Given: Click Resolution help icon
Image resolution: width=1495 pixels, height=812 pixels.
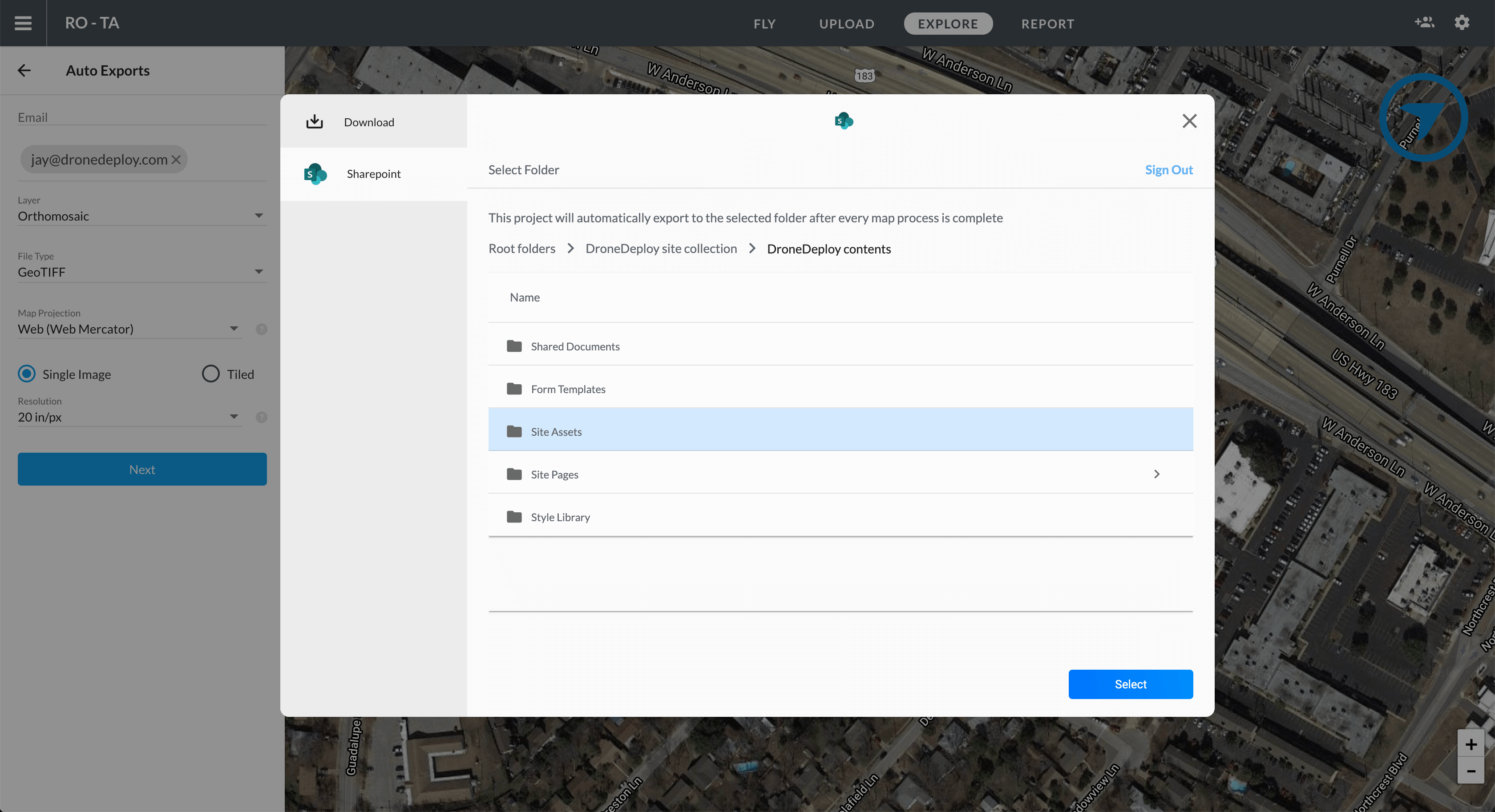Looking at the screenshot, I should [262, 417].
